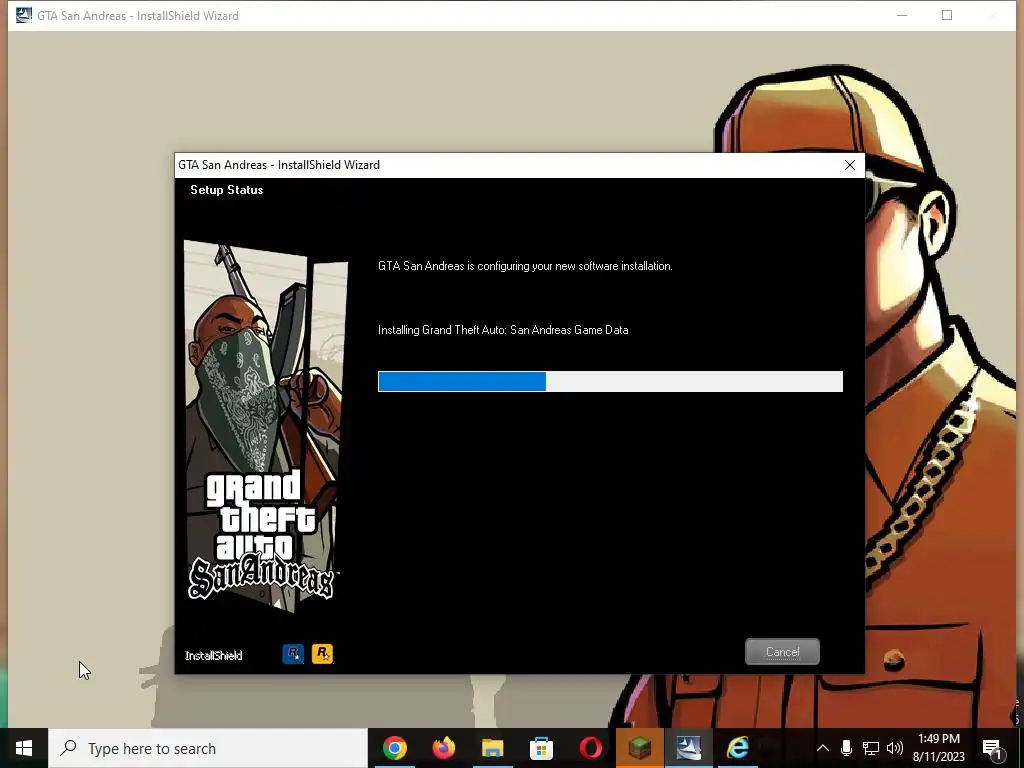Image resolution: width=1024 pixels, height=768 pixels.
Task: Click the Setup Status heading
Action: point(227,190)
